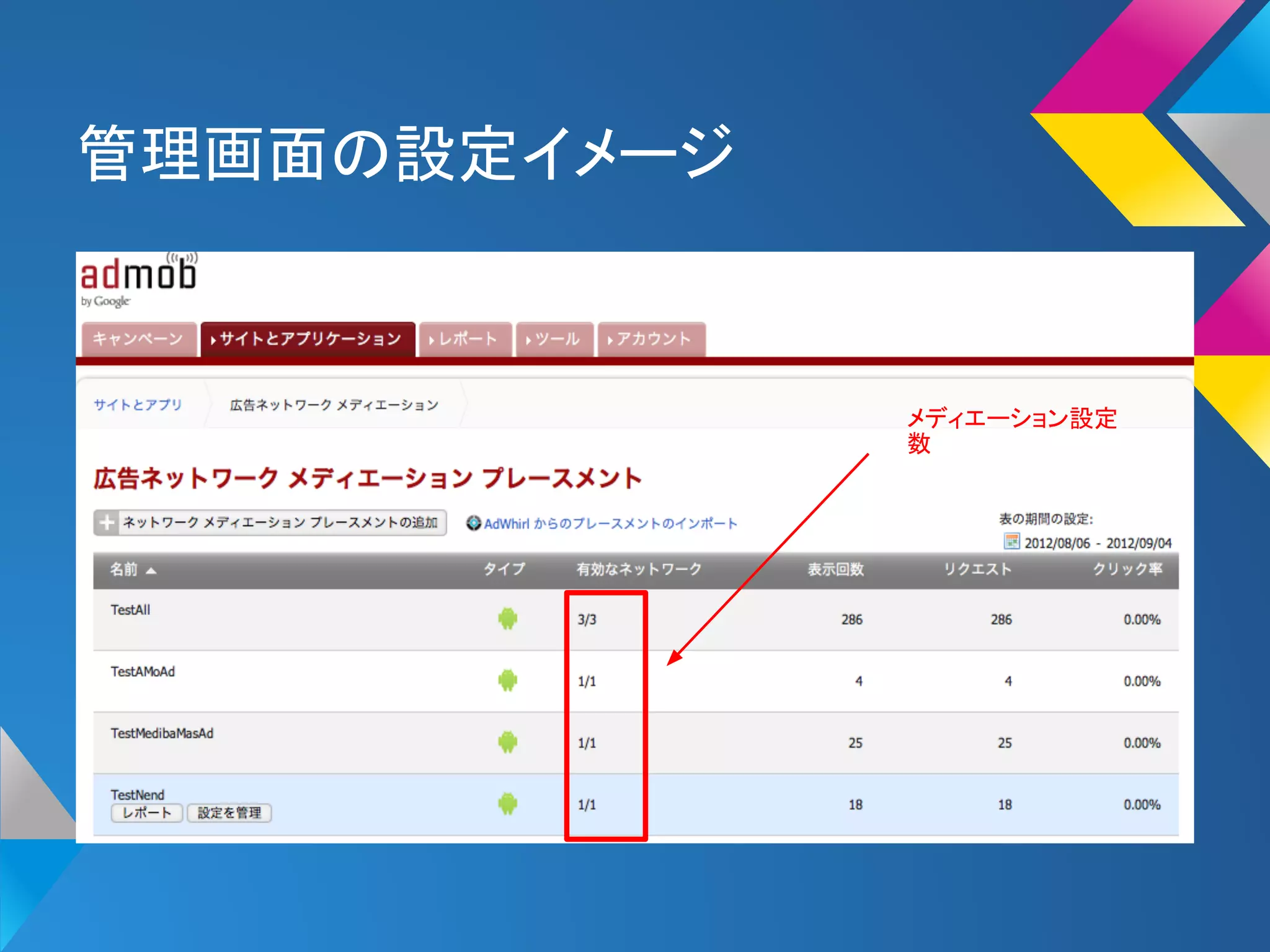Viewport: 1270px width, 952px height.
Task: Select the TestAll placement name
Action: click(x=131, y=610)
